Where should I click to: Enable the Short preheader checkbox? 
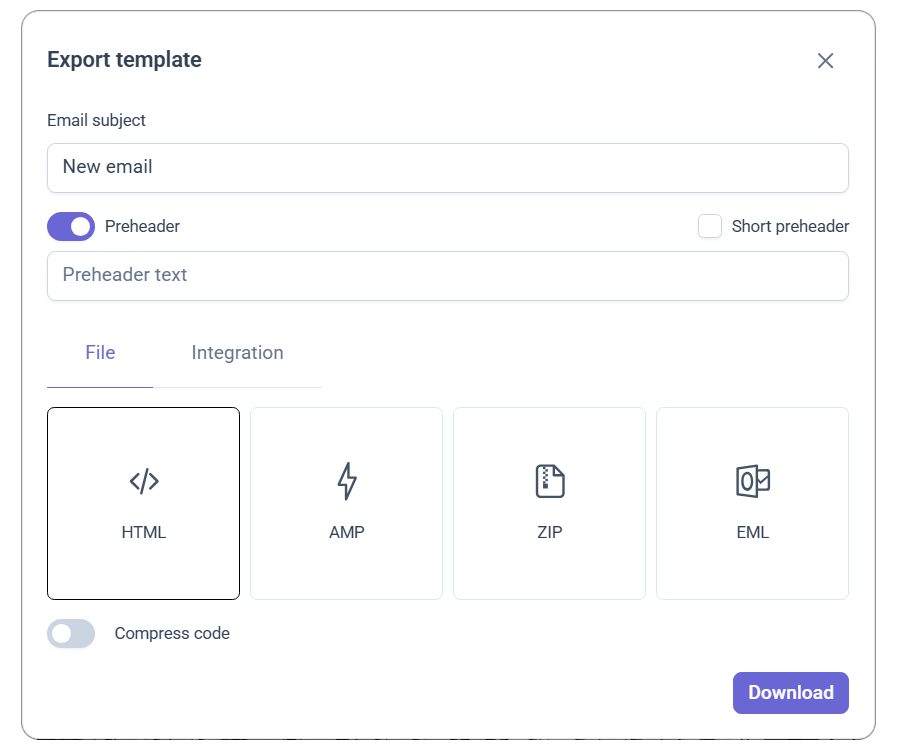[710, 226]
